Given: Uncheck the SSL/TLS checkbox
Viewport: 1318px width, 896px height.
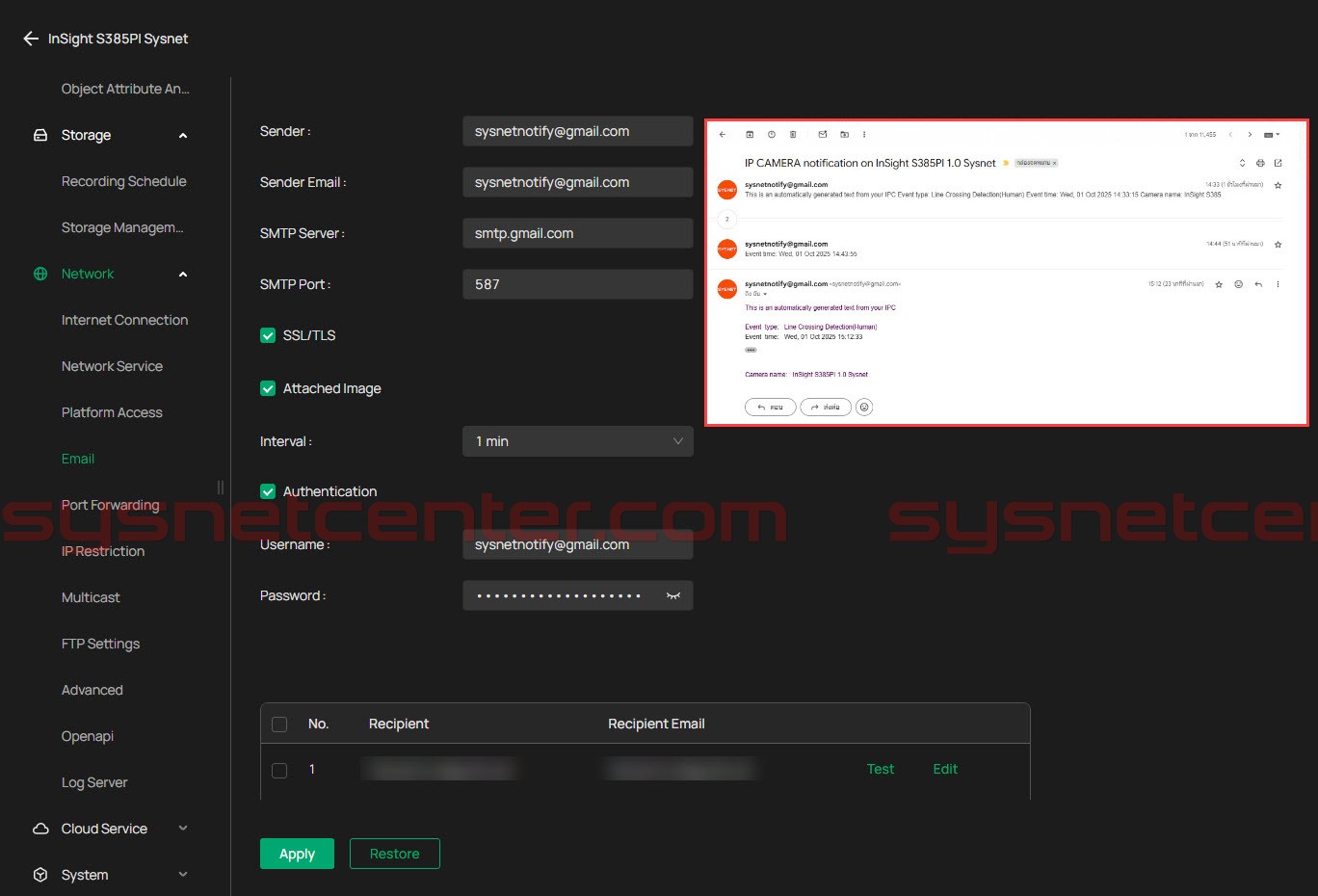Looking at the screenshot, I should click(268, 335).
